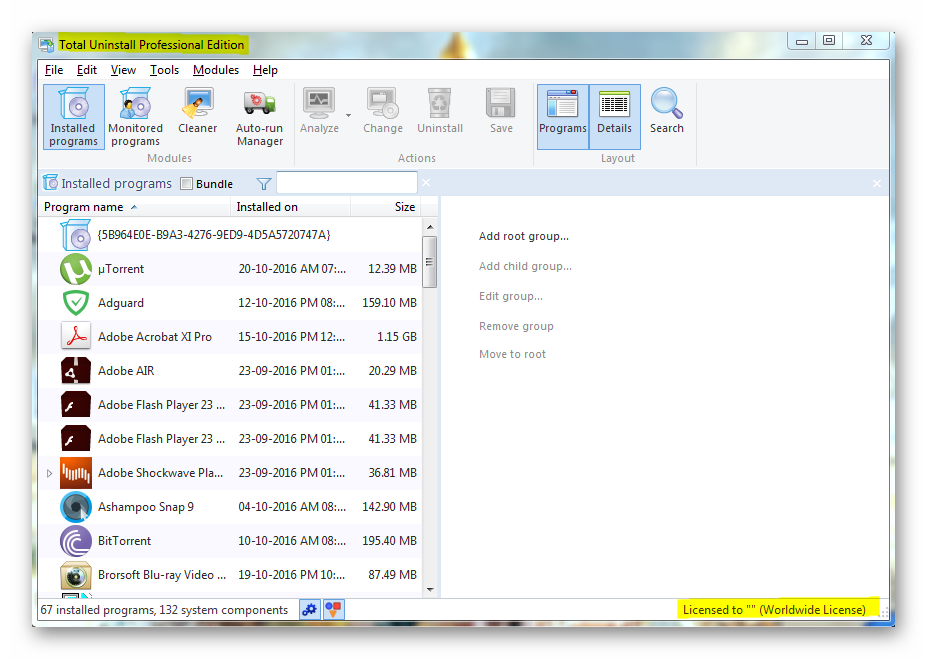Open the Help menu

(265, 70)
